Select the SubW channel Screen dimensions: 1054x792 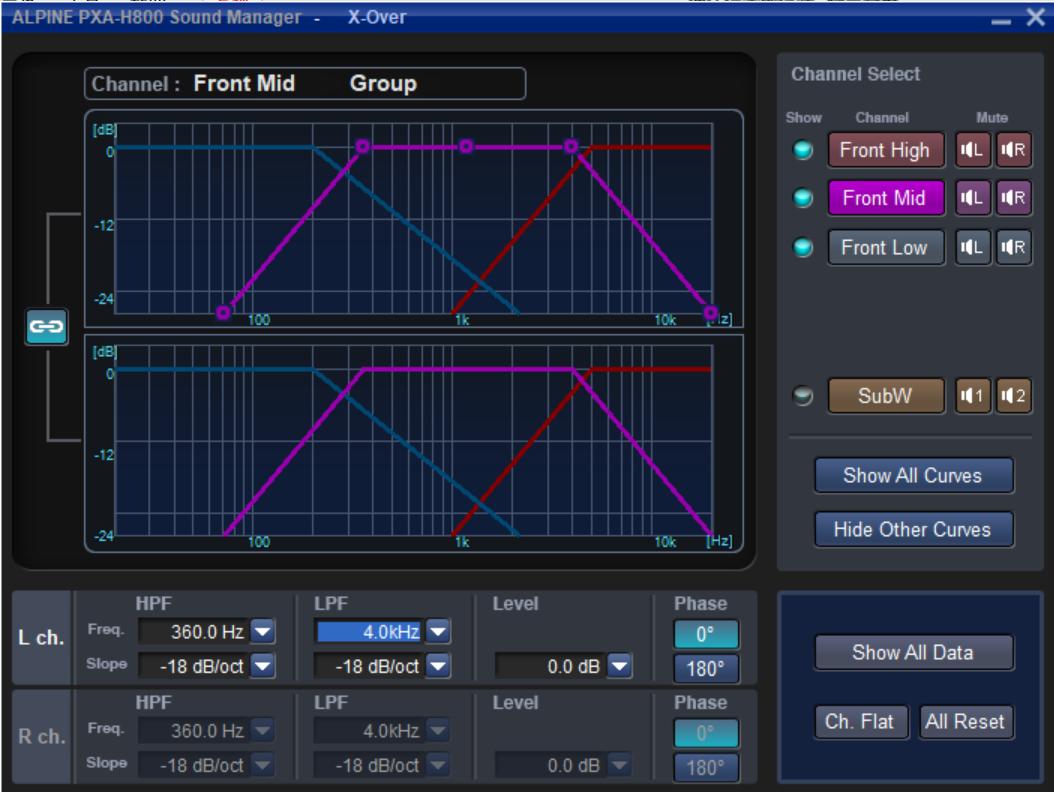coord(884,395)
